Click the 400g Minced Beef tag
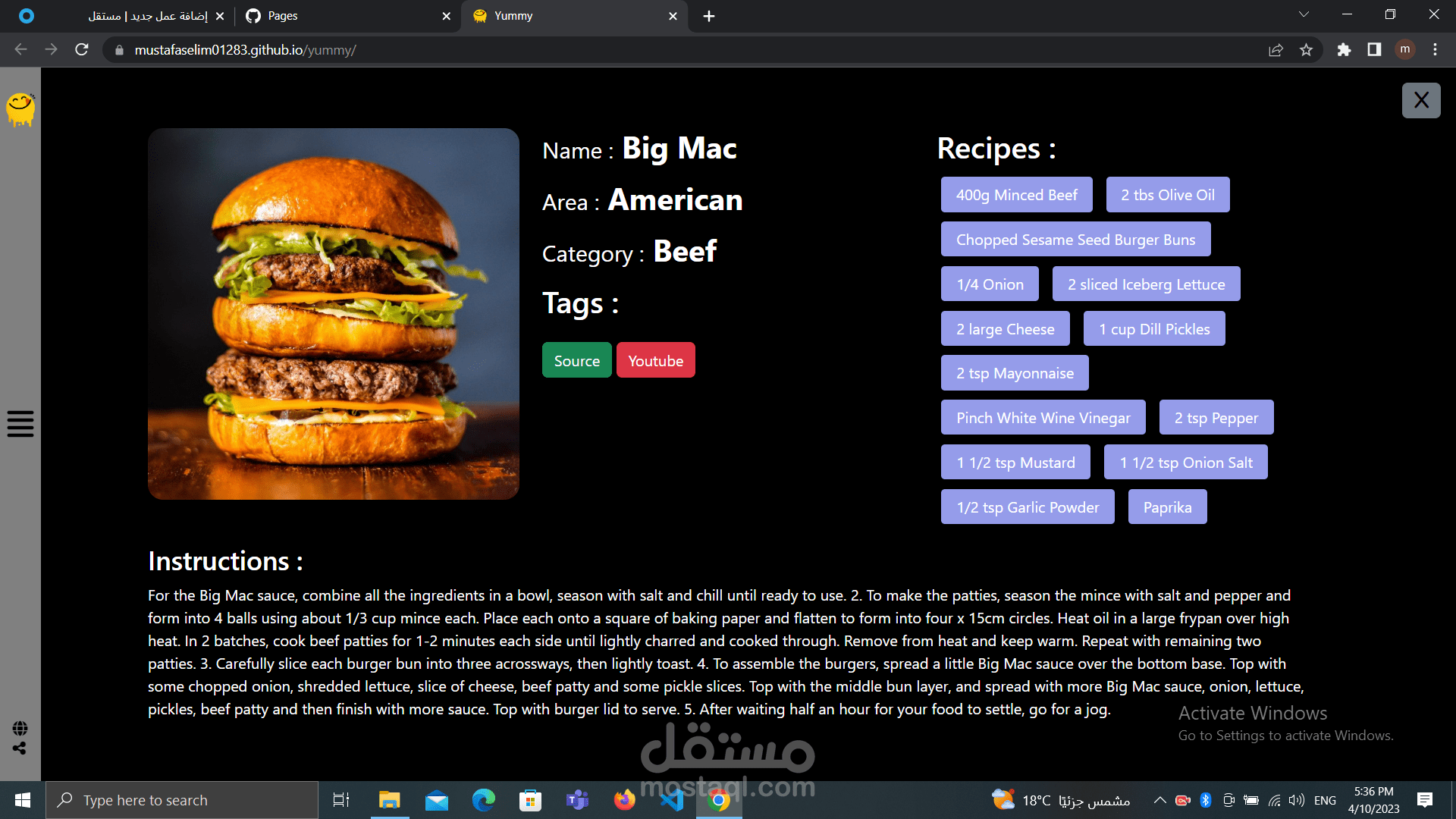 (1016, 195)
